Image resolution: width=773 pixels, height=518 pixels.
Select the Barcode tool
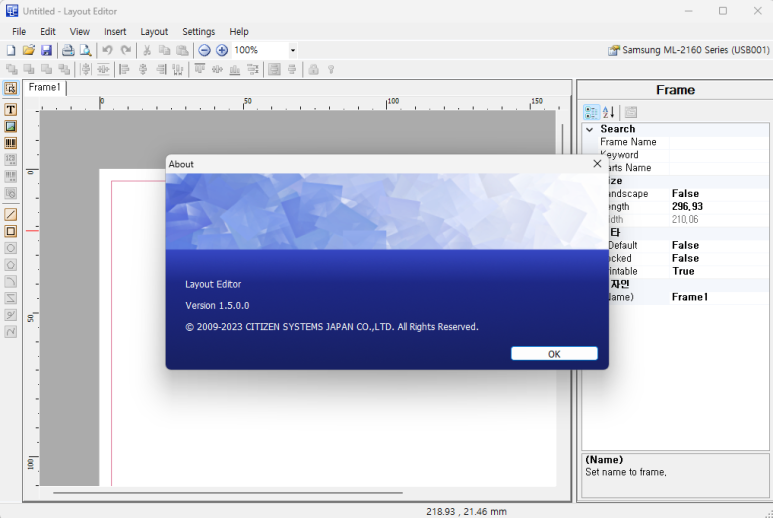[x=11, y=143]
